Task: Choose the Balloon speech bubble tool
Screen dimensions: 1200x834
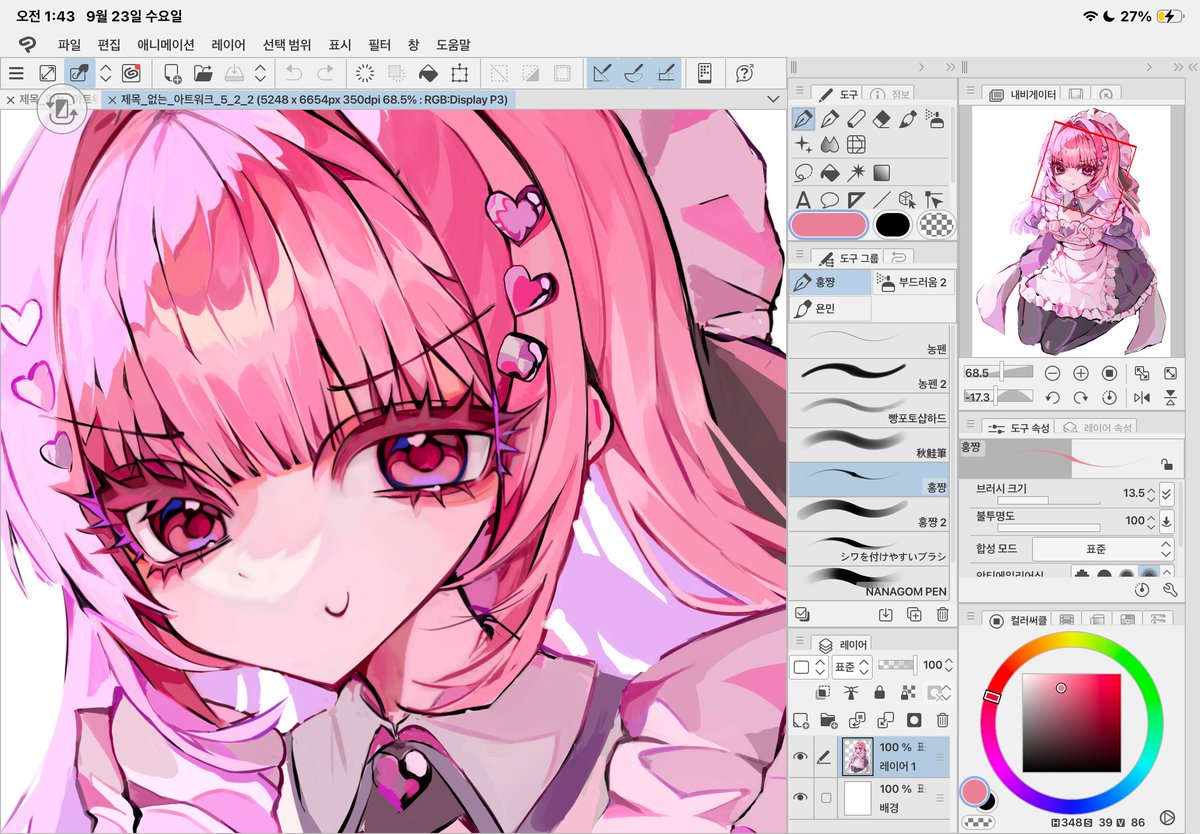Action: point(829,199)
